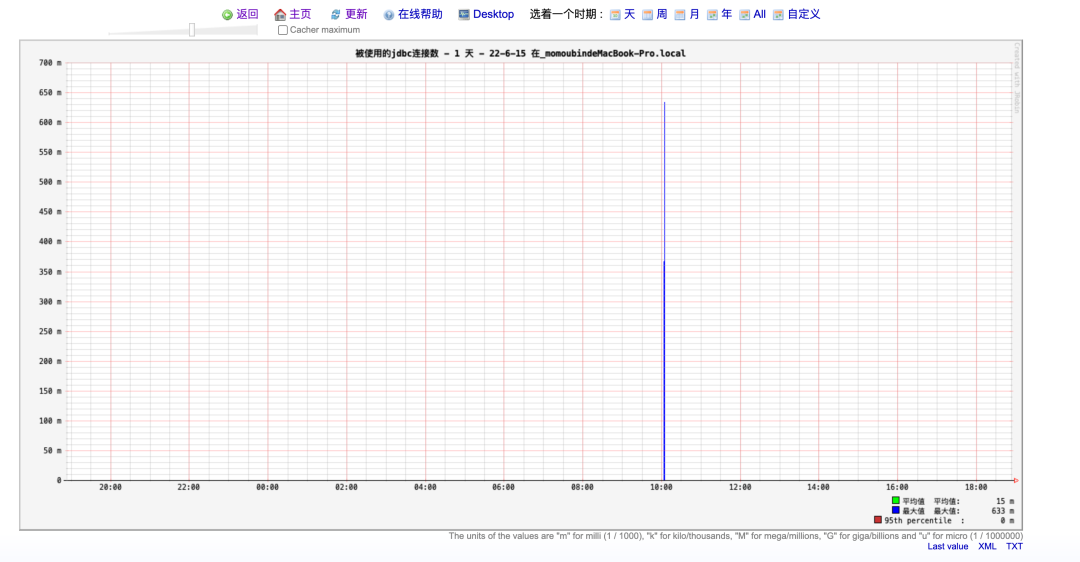Click the 633 m maximum value in the legend

point(1002,511)
